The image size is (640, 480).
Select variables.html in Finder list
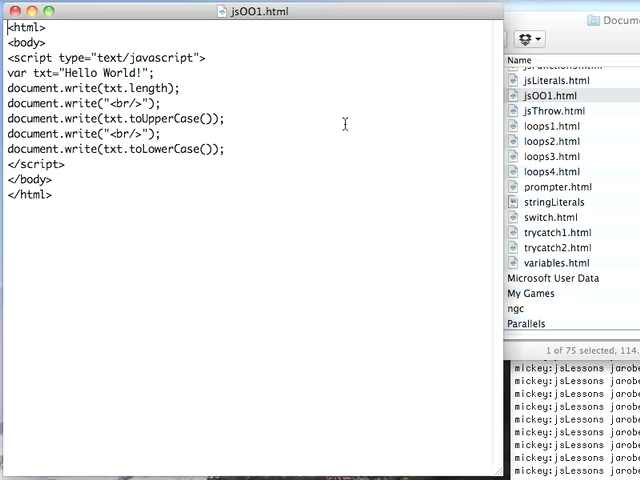point(557,263)
